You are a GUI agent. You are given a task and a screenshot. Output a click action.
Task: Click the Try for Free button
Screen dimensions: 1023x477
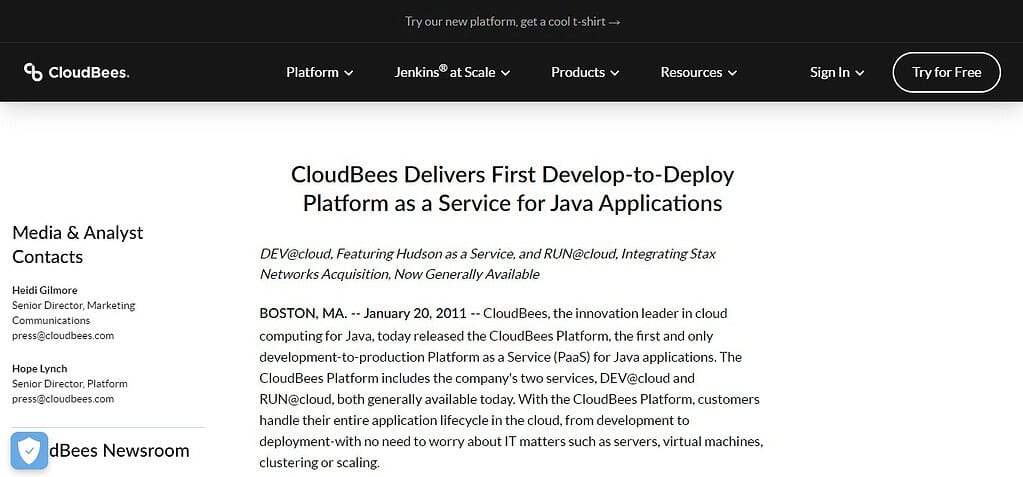point(946,72)
